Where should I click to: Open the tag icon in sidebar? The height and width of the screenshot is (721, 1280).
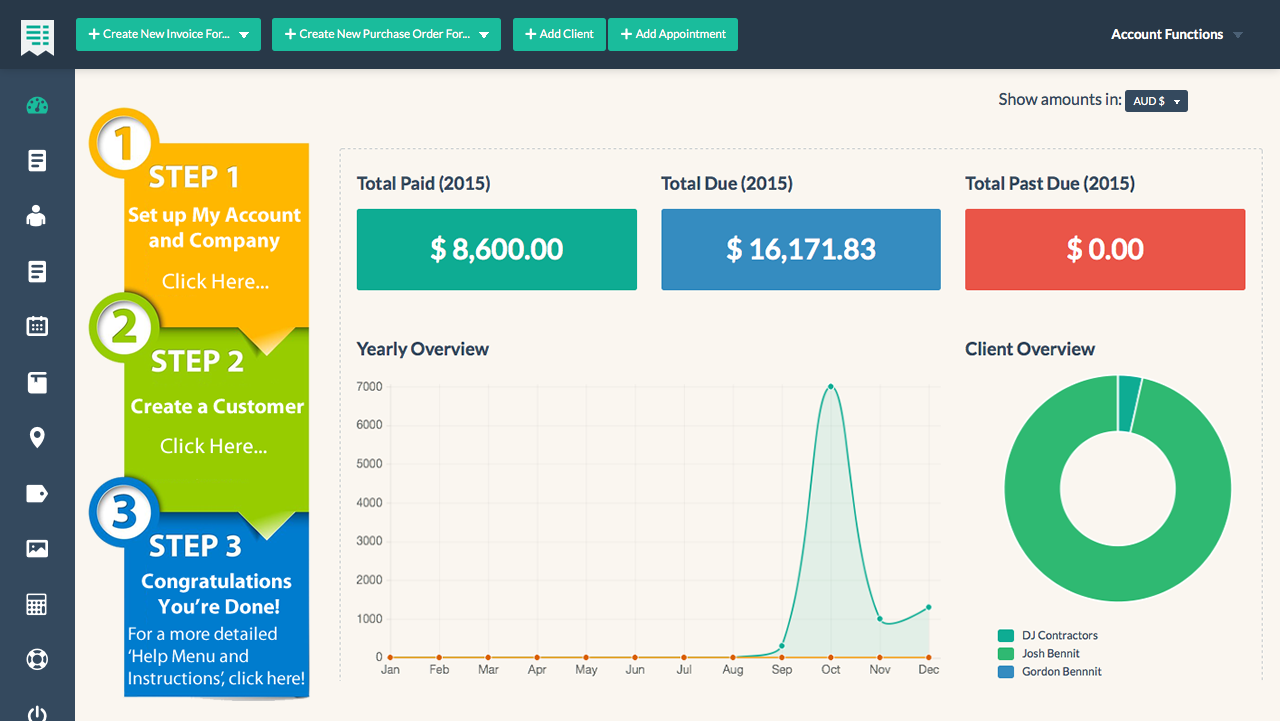pyautogui.click(x=36, y=493)
